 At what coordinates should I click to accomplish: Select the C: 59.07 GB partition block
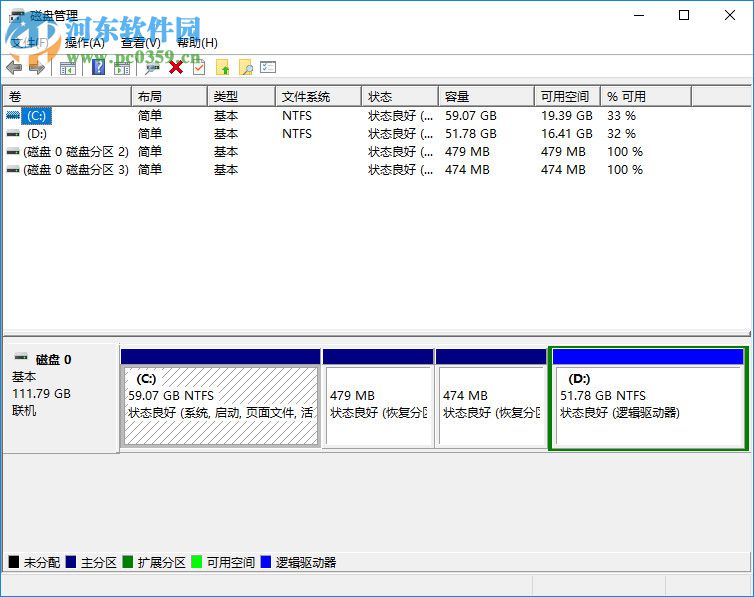[x=221, y=398]
